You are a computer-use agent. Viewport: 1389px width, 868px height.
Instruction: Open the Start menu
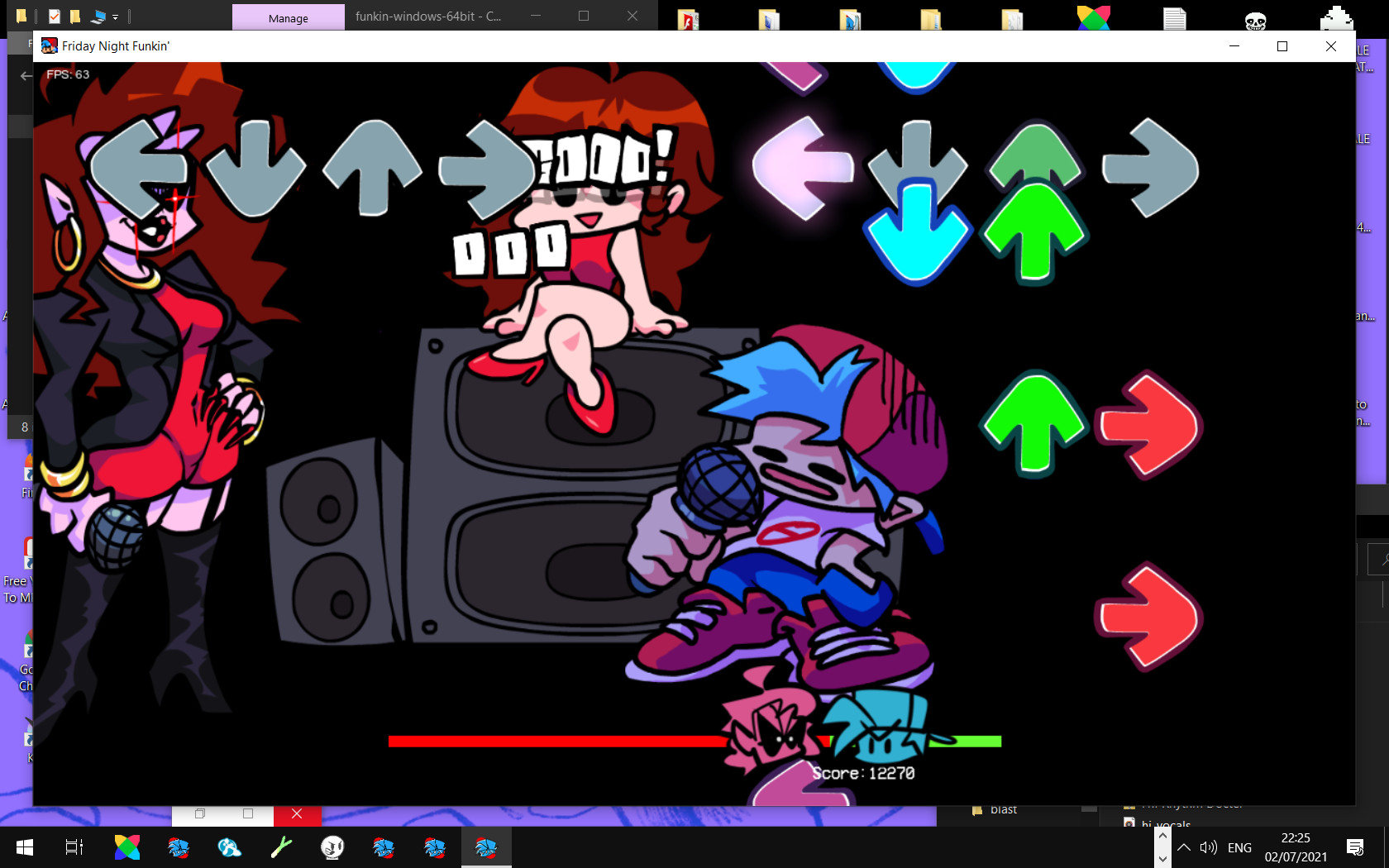point(25,847)
